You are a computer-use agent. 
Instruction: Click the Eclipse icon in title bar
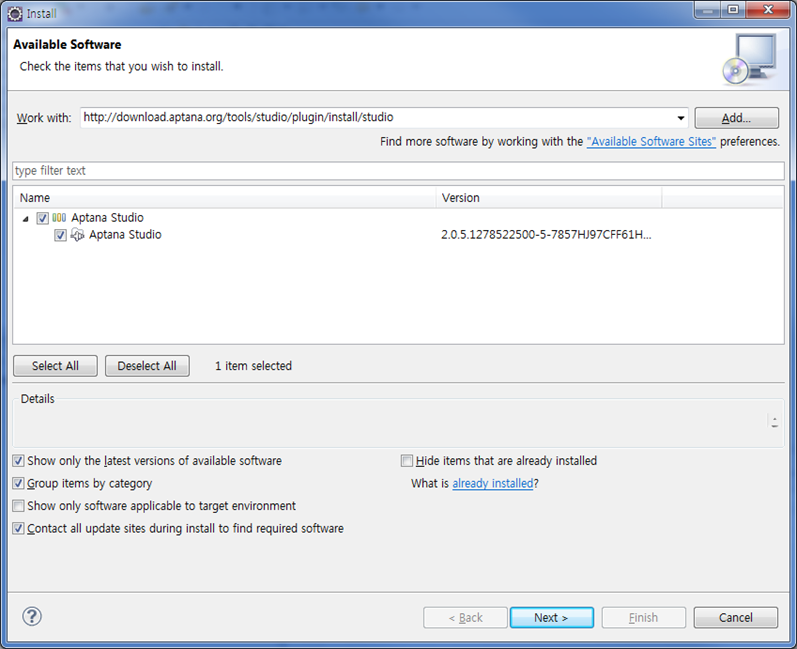[x=15, y=14]
